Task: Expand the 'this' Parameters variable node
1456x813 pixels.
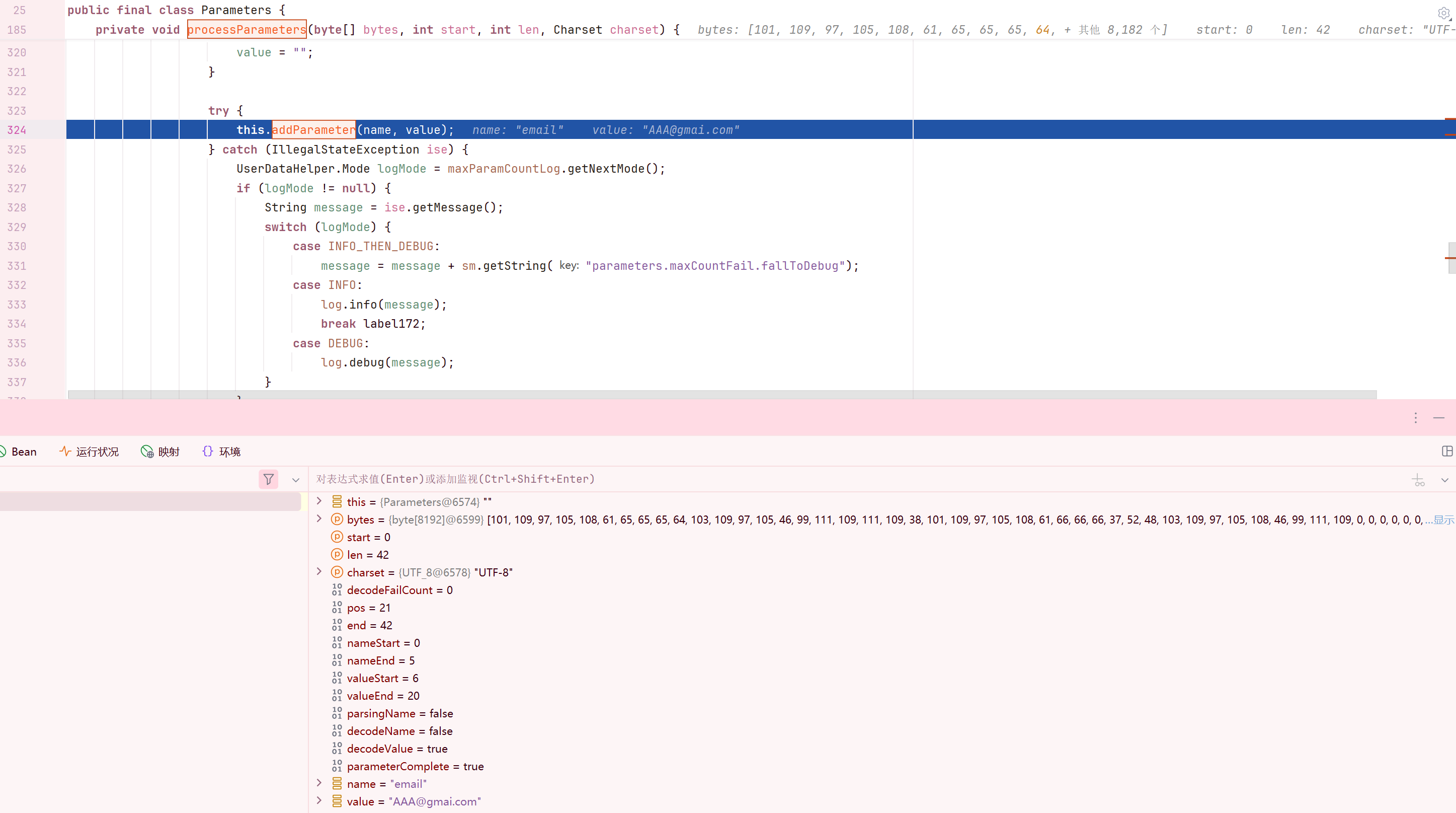Action: pos(319,501)
